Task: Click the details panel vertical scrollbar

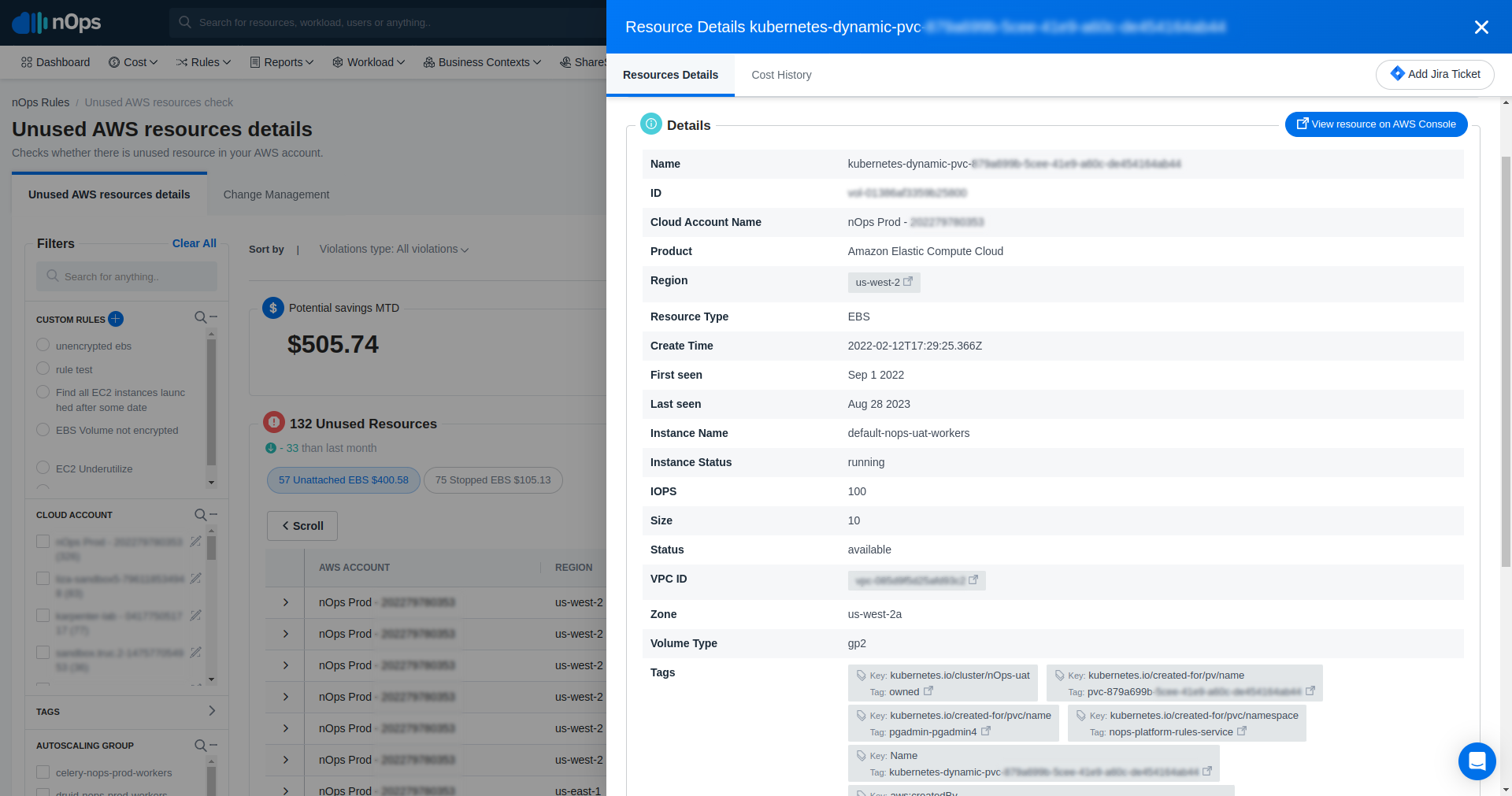Action: [1506, 362]
